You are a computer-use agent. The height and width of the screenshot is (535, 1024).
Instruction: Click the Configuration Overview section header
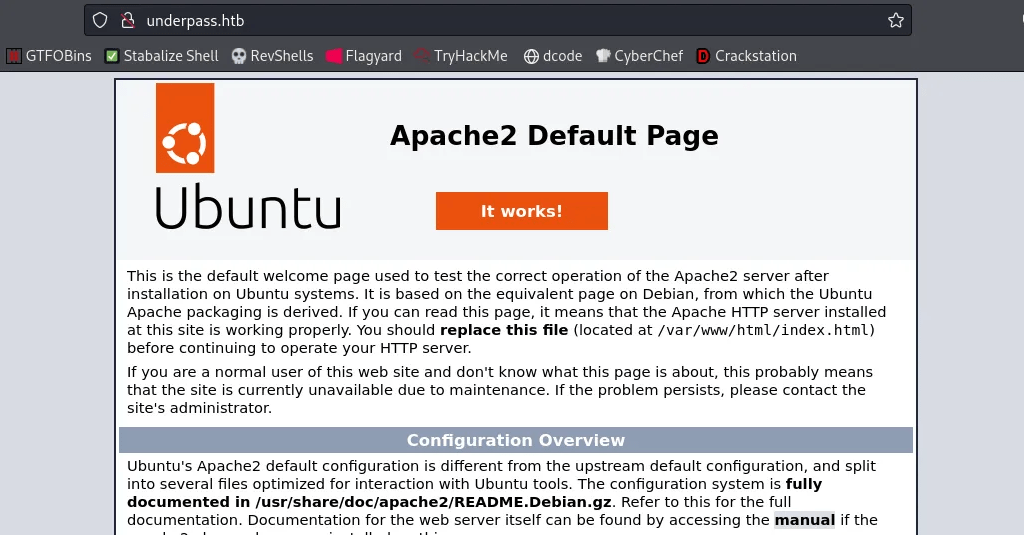[515, 440]
